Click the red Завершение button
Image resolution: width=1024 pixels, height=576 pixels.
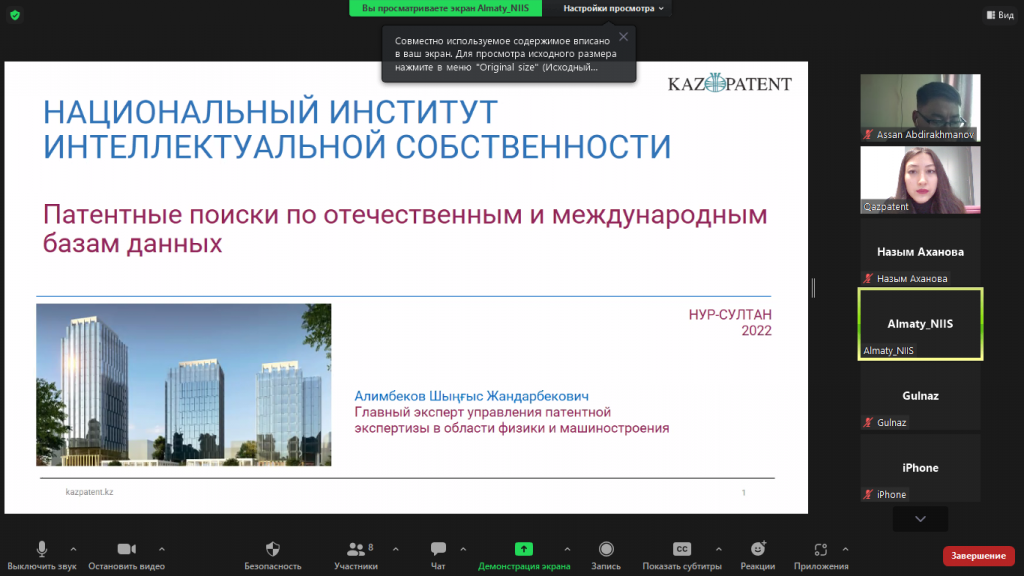pos(978,555)
